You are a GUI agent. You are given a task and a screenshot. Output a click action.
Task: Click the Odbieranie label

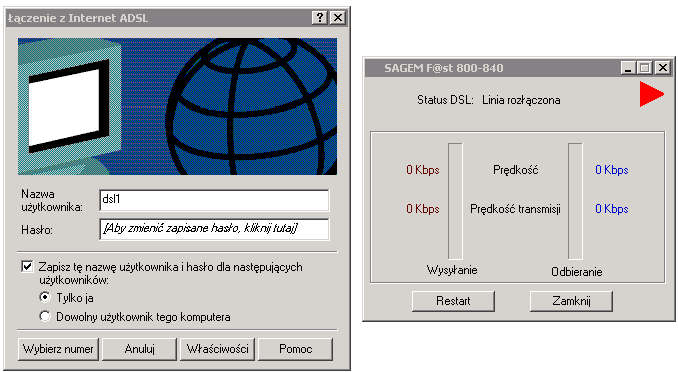coord(577,272)
